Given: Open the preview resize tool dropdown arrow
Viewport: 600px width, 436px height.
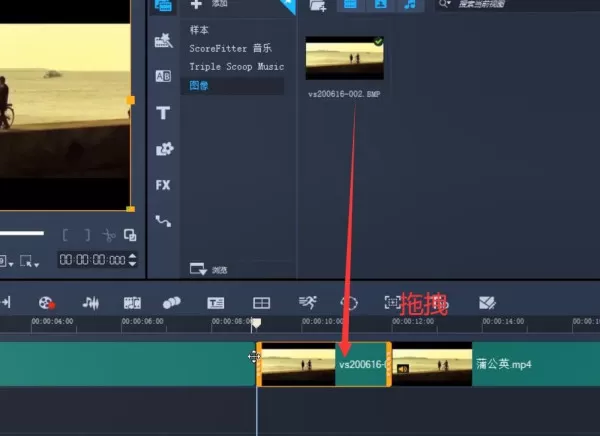Looking at the screenshot, I should pos(37,265).
